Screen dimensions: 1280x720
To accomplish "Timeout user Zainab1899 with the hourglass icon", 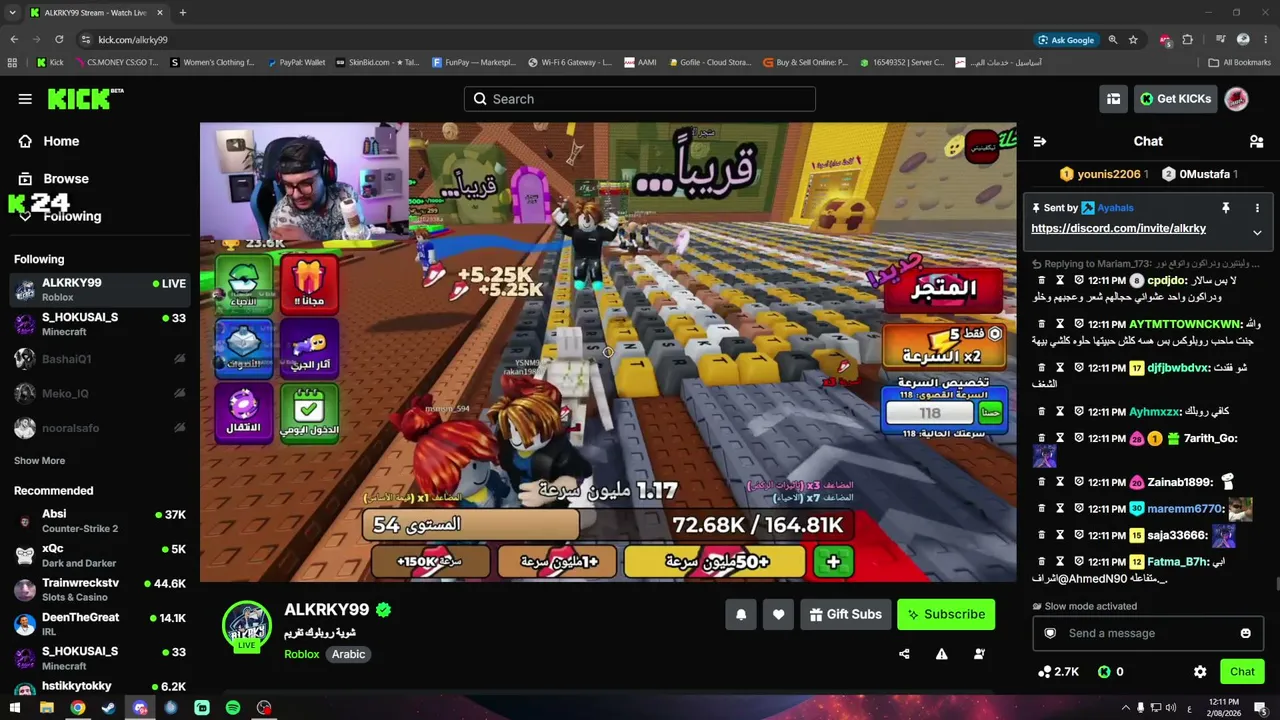I will (1060, 482).
